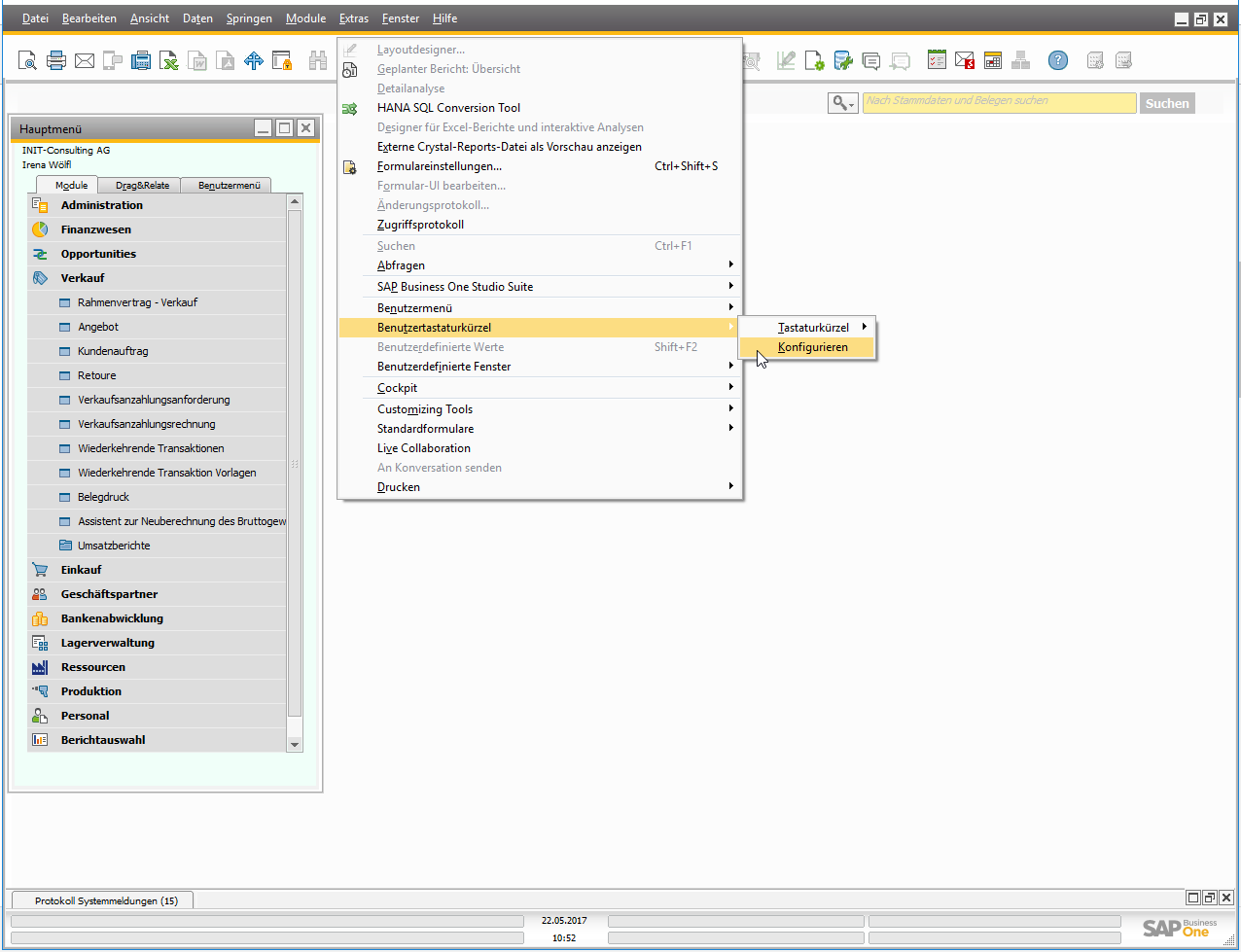This screenshot has height=952, width=1241.
Task: Export to Excel via toolbar icon
Action: click(x=169, y=61)
